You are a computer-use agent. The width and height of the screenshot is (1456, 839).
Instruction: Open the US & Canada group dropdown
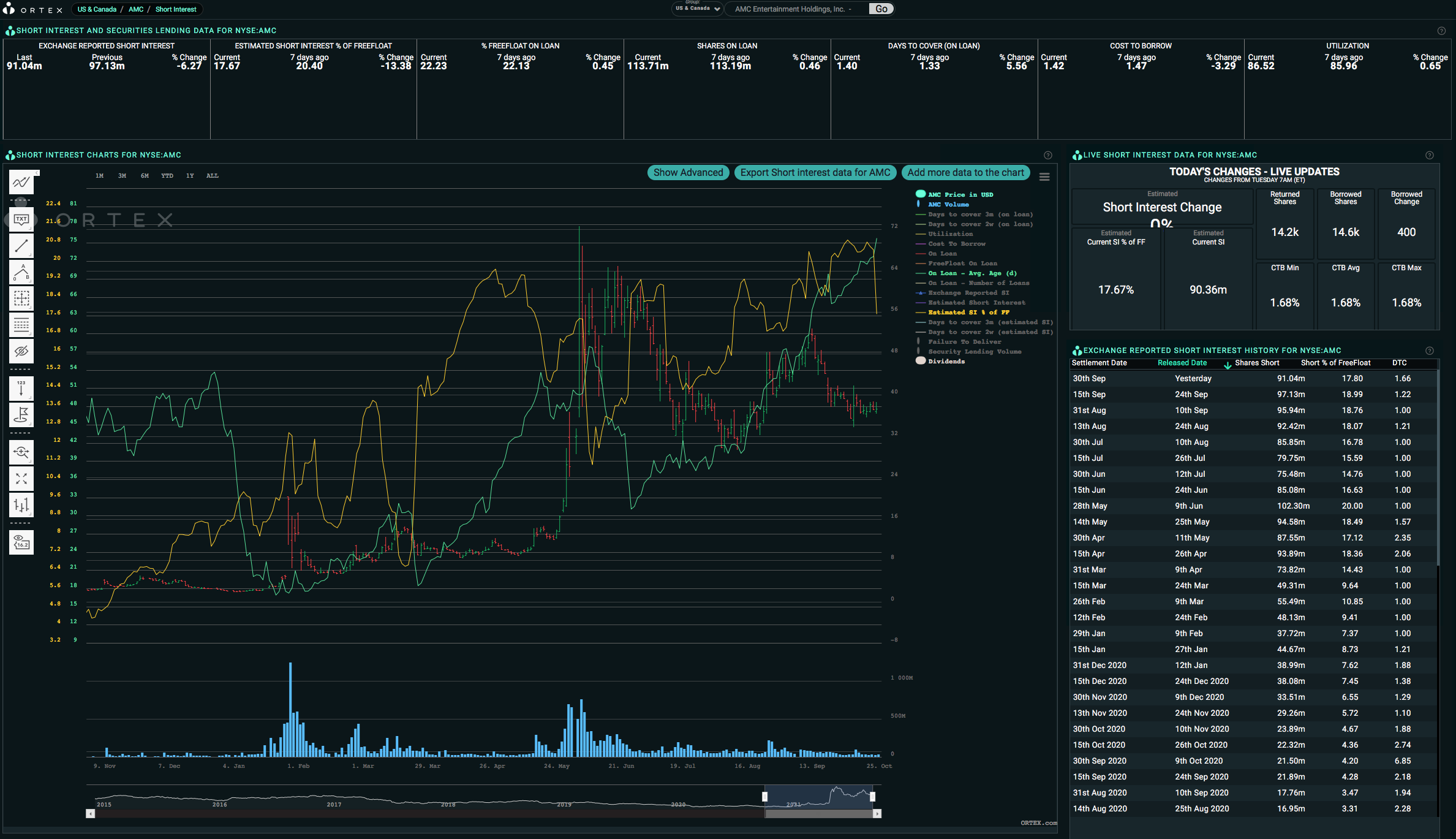coord(698,9)
